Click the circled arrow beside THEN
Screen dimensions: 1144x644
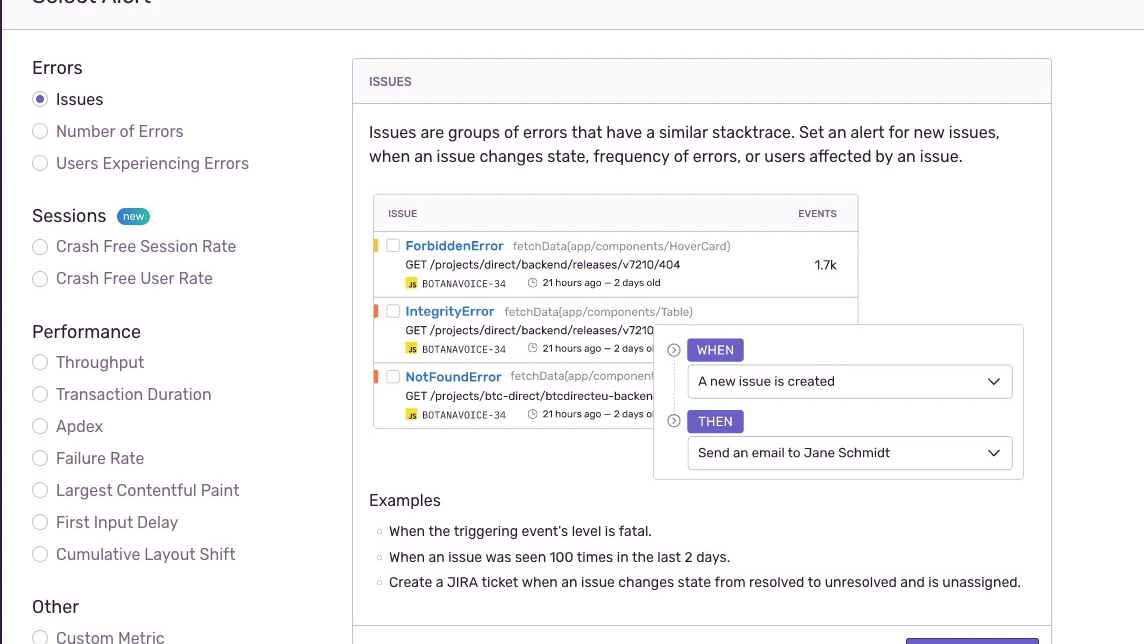[x=673, y=421]
